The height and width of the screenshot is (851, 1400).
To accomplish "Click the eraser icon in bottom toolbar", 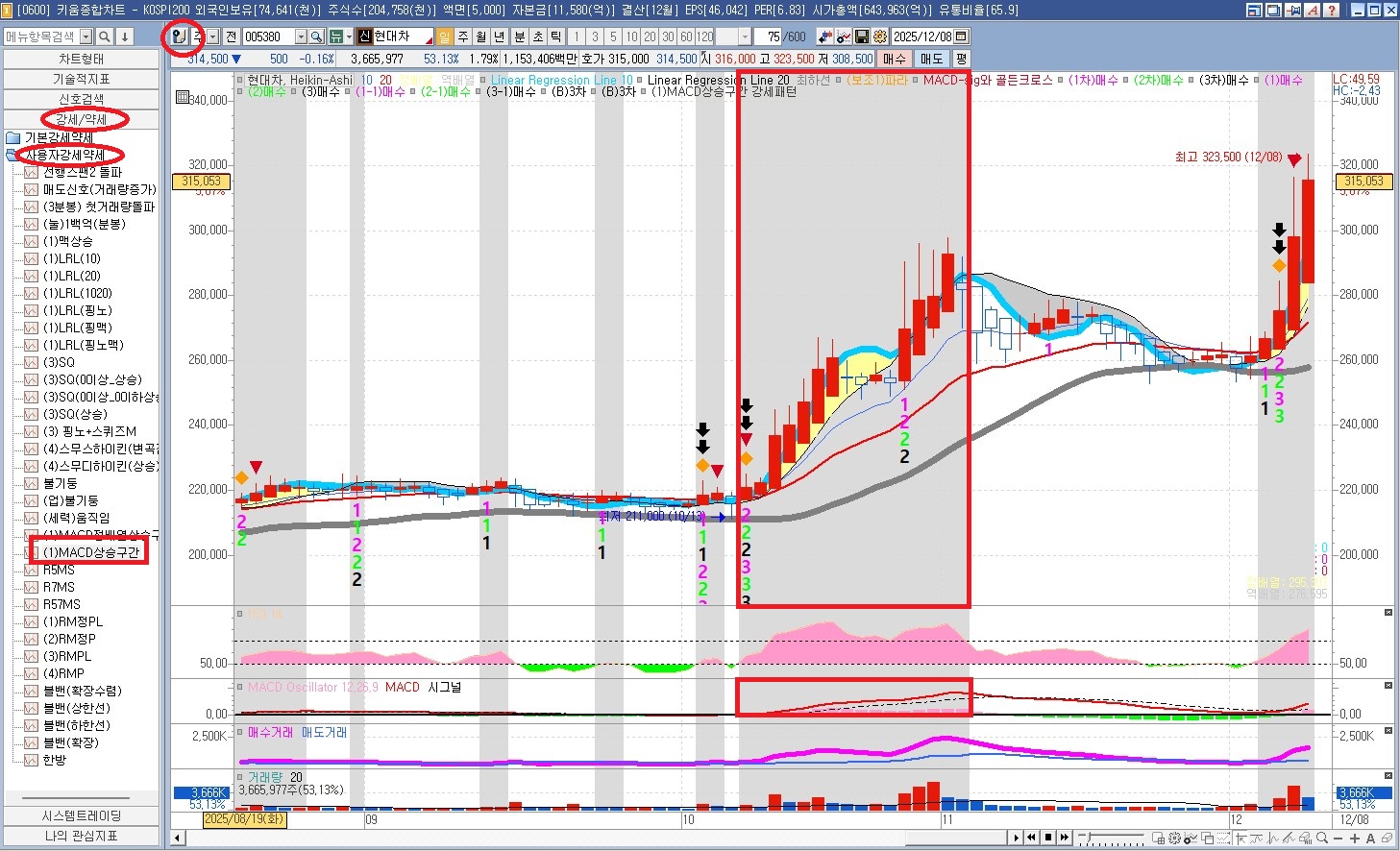I will (x=1387, y=839).
